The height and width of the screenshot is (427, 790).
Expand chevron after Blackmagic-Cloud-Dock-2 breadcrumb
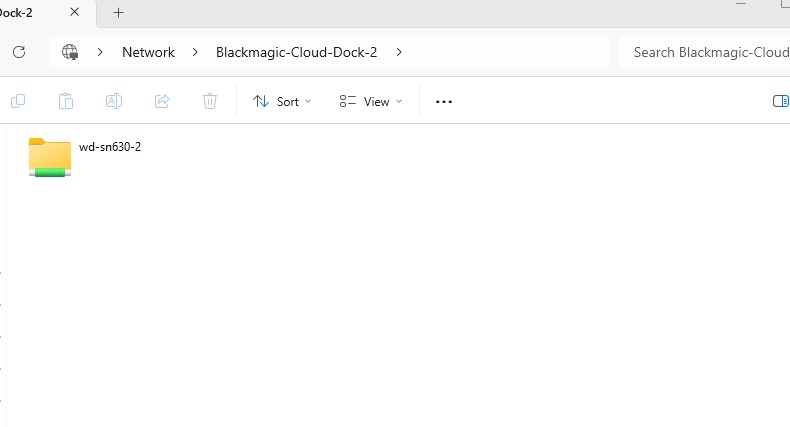pyautogui.click(x=399, y=52)
